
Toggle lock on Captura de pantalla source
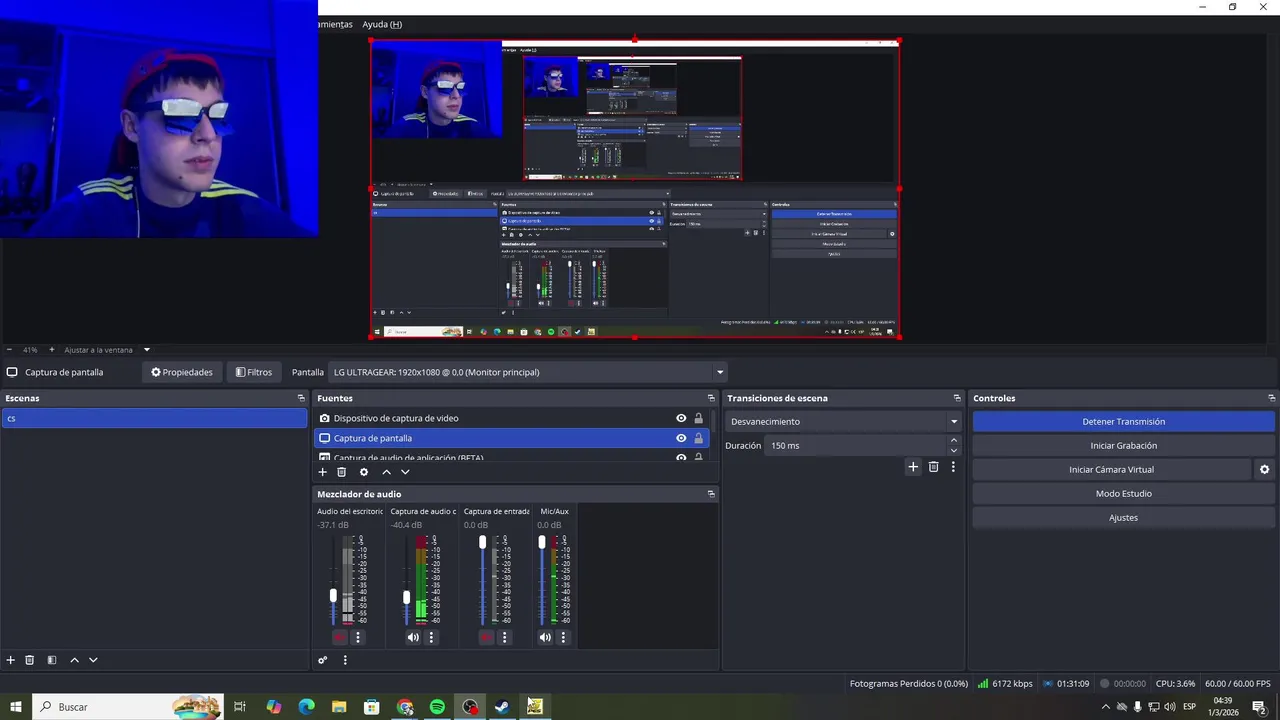[x=699, y=438]
